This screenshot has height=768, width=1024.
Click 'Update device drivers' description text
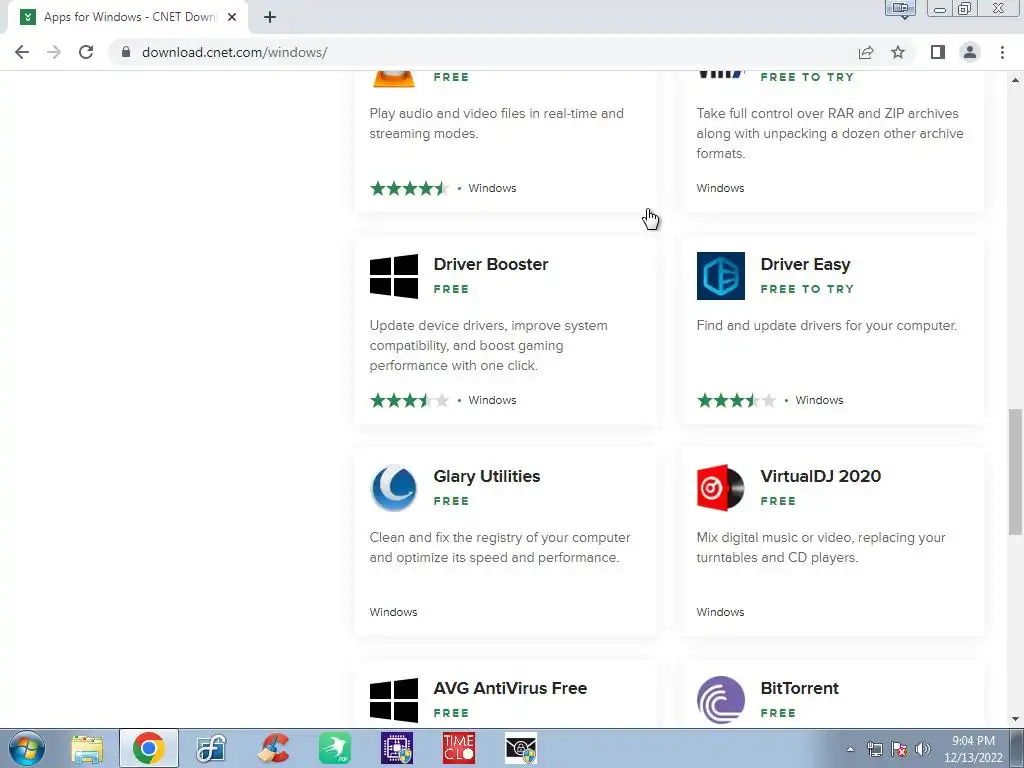coord(488,345)
